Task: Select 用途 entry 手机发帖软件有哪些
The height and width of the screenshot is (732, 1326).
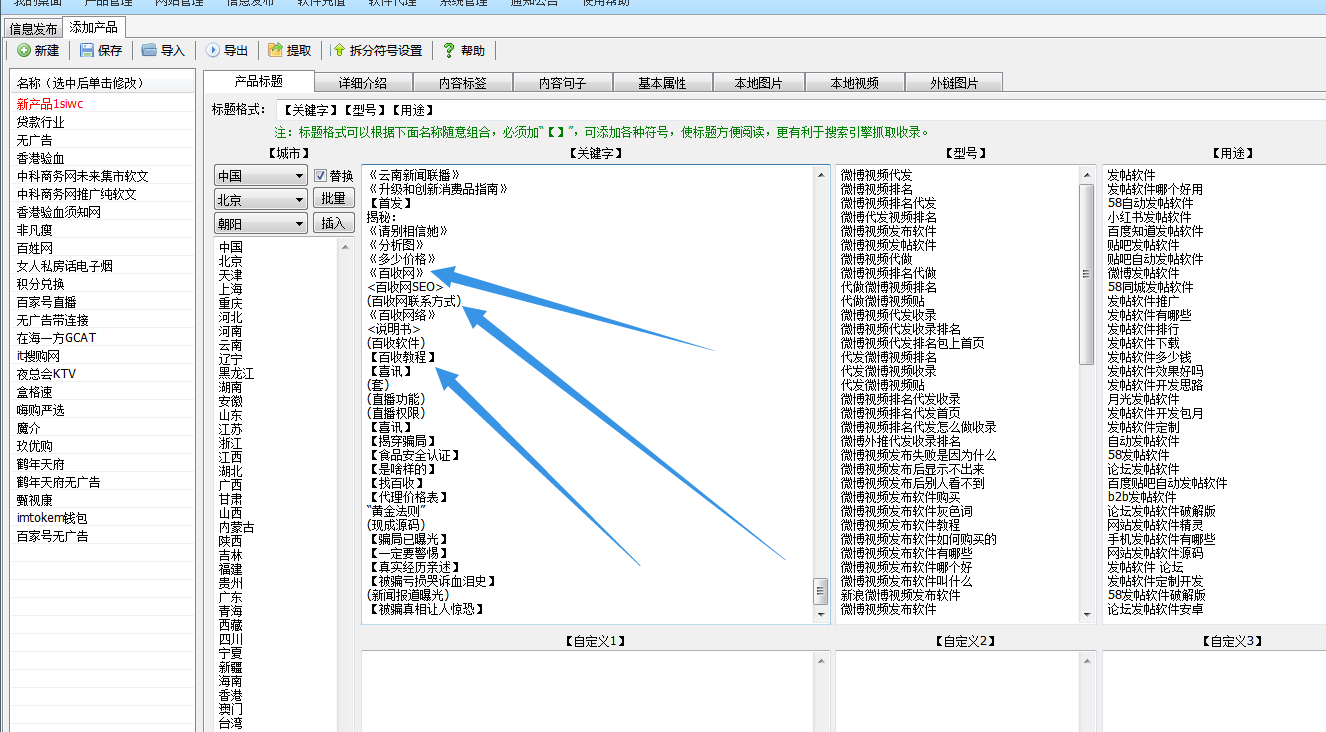Action: [1161, 539]
